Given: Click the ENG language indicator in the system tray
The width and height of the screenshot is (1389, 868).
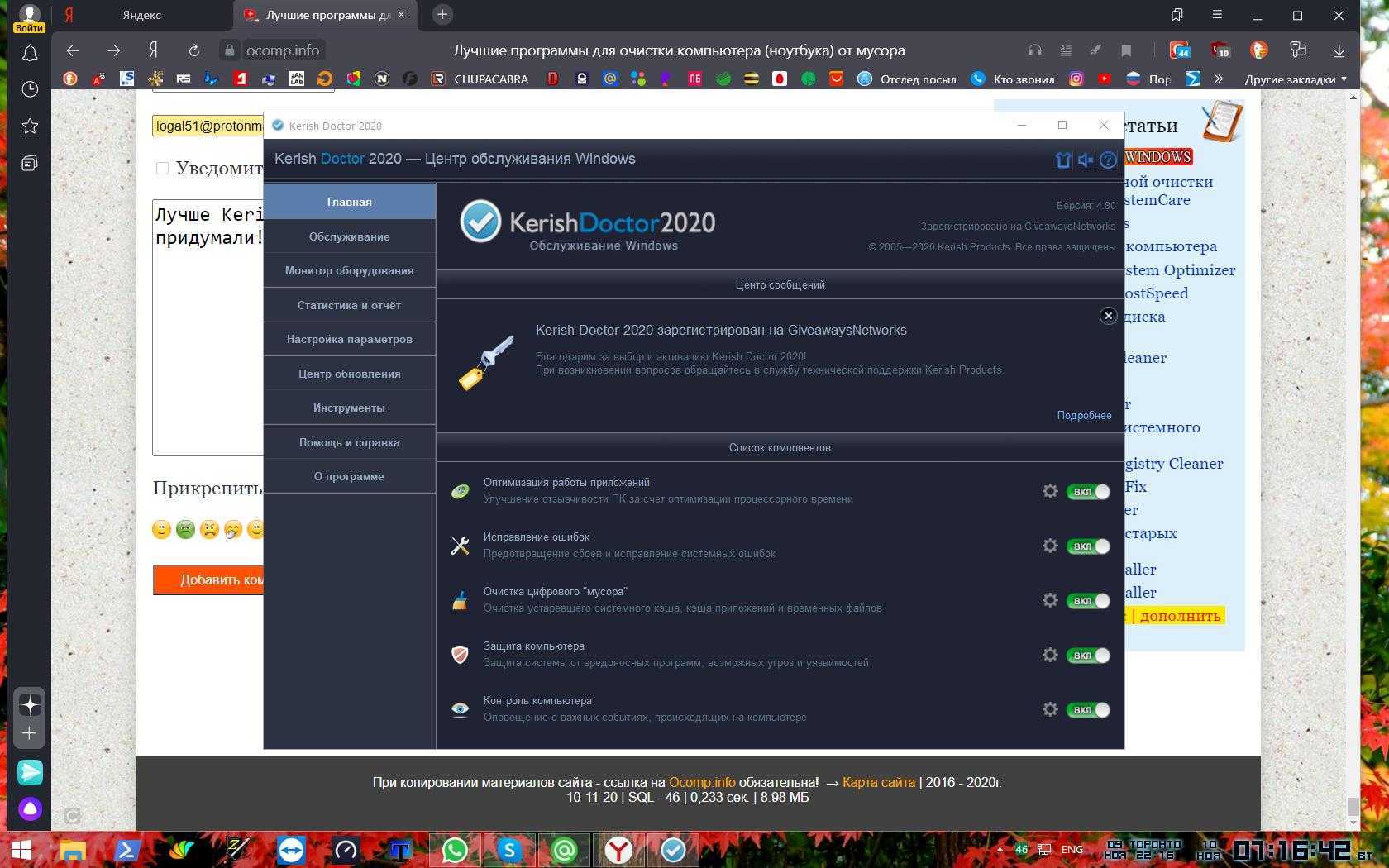Looking at the screenshot, I should pyautogui.click(x=1072, y=849).
